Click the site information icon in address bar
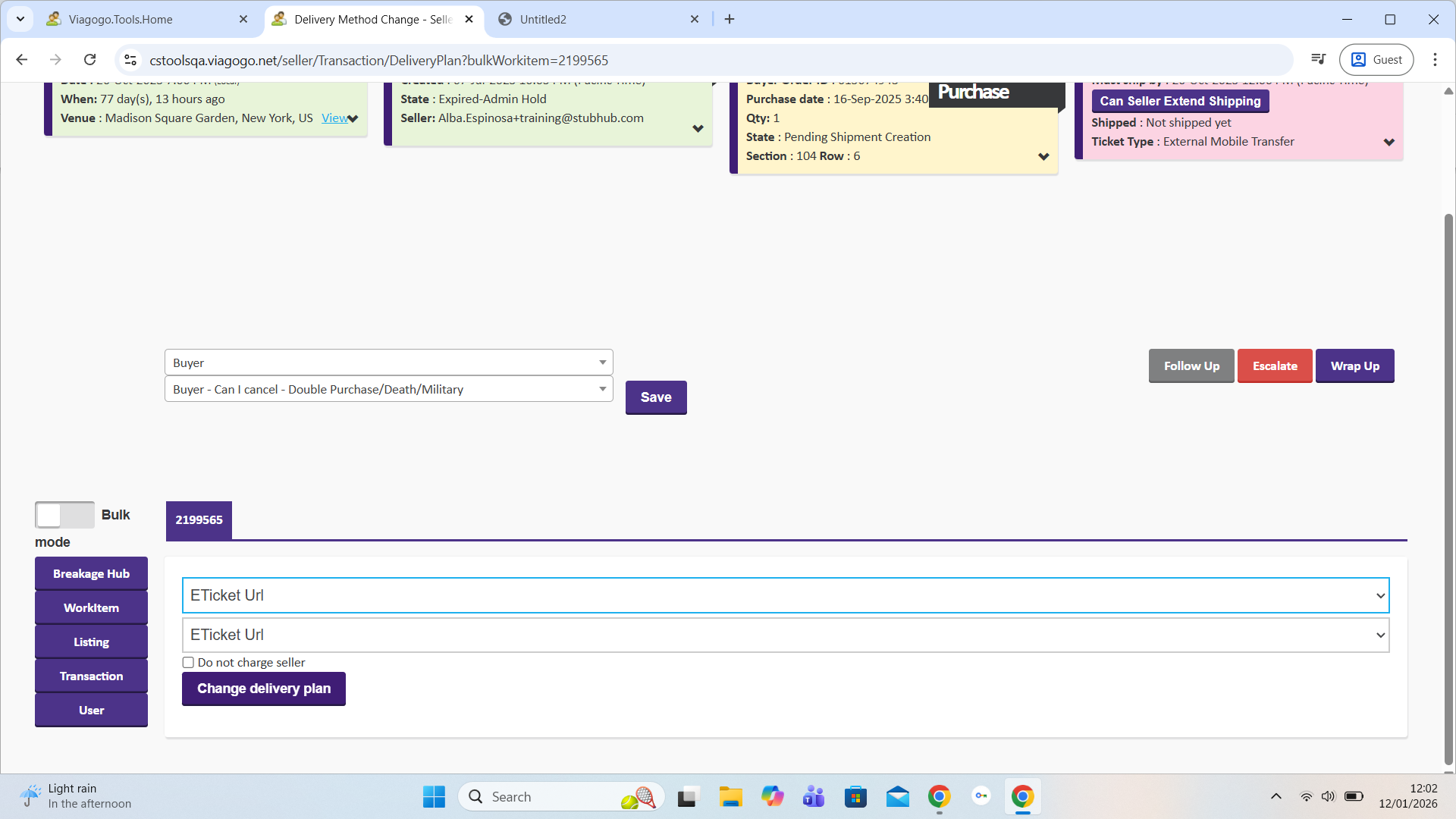Viewport: 1456px width, 819px height. click(130, 60)
